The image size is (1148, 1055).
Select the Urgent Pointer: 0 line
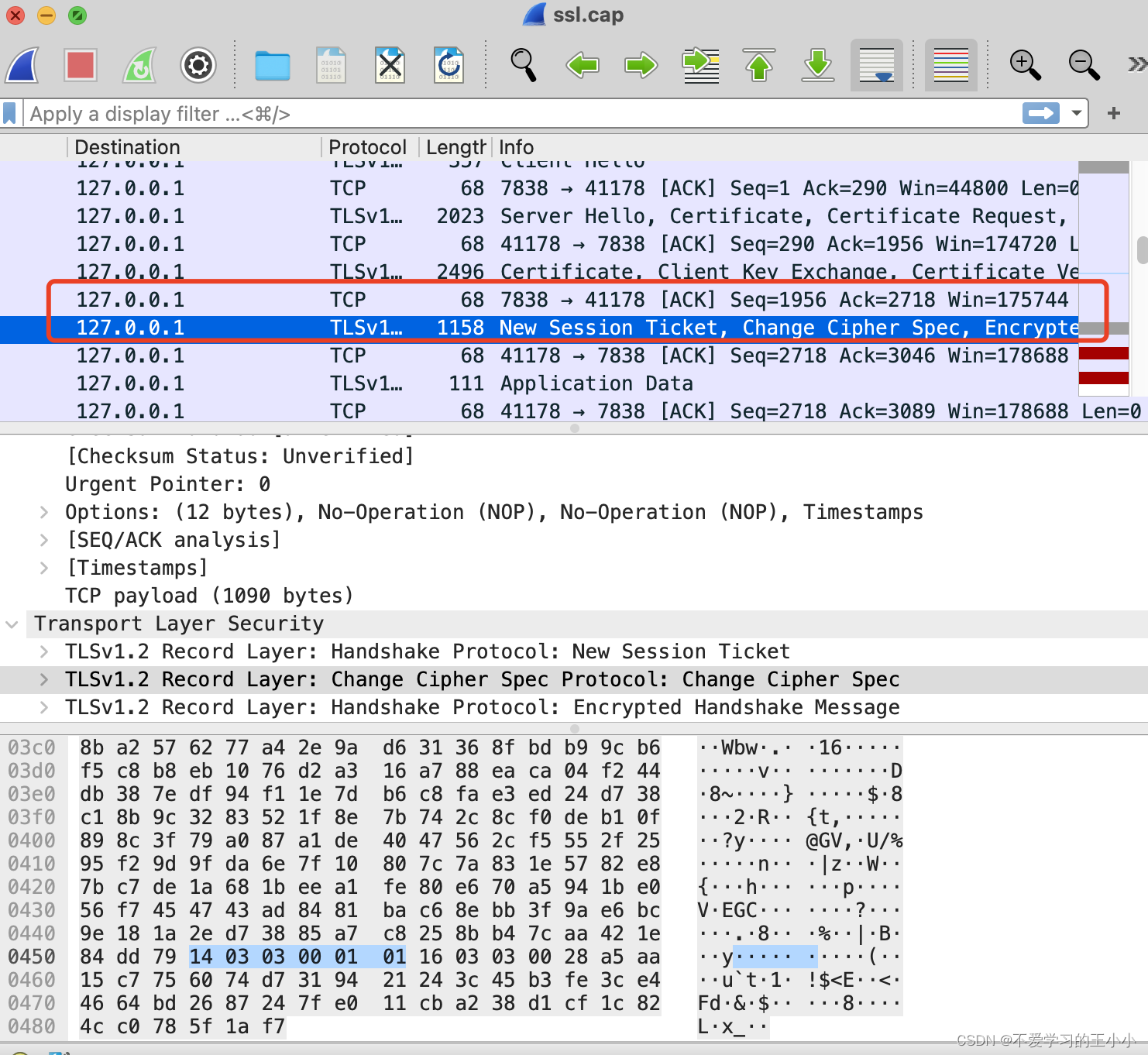pos(168,484)
